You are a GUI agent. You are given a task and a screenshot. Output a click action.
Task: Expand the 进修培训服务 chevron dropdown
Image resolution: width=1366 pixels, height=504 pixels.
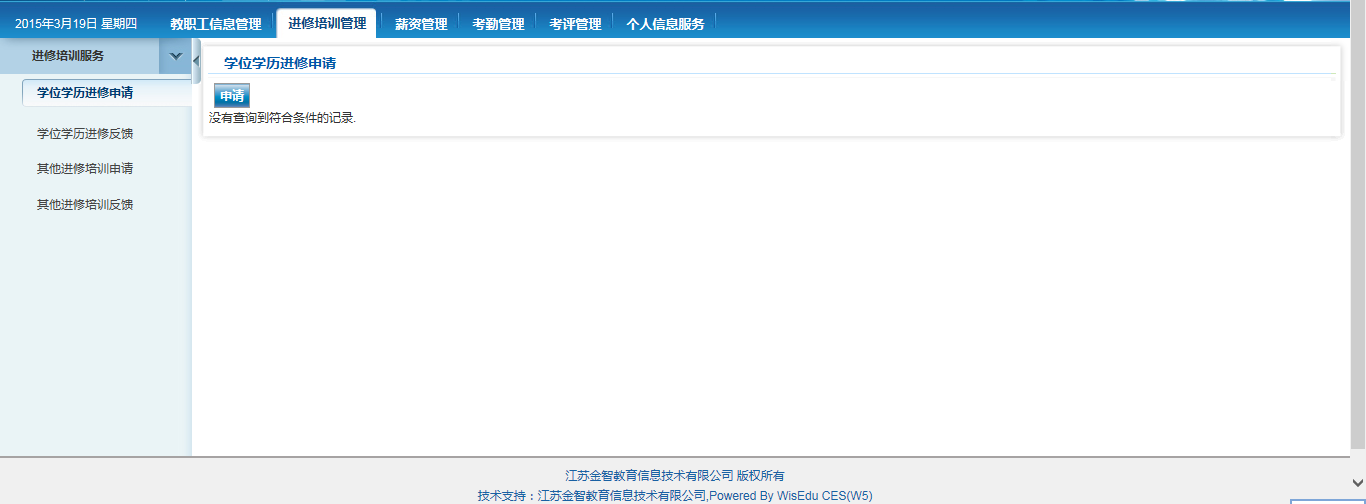[176, 56]
